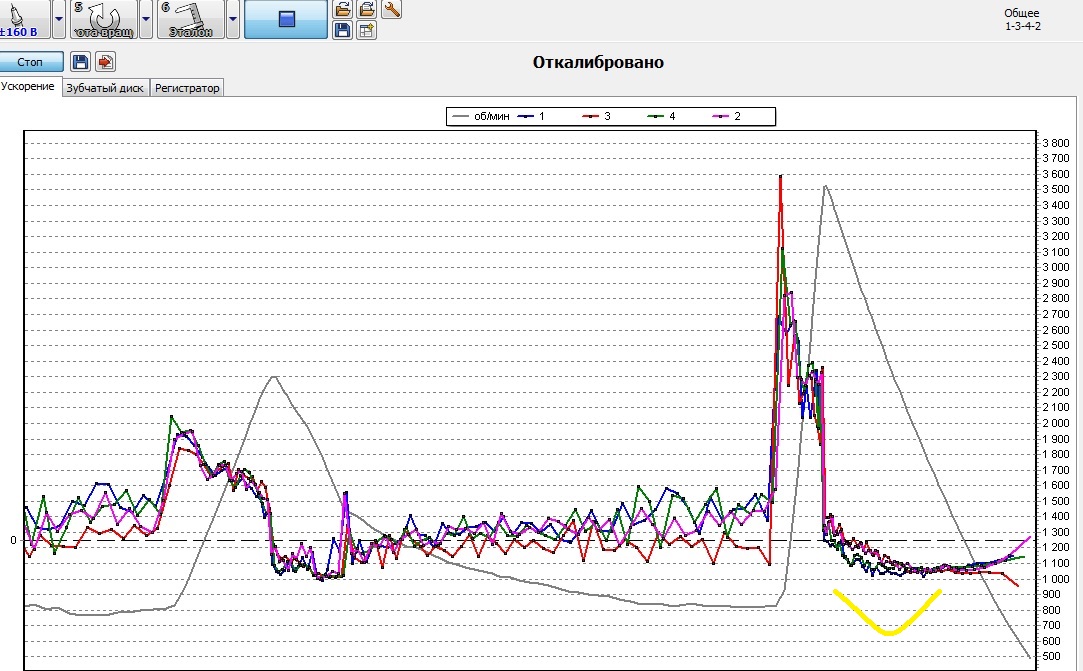Select the number 5 rotation sensor button
Viewport: 1083px width, 671px height.
104,19
